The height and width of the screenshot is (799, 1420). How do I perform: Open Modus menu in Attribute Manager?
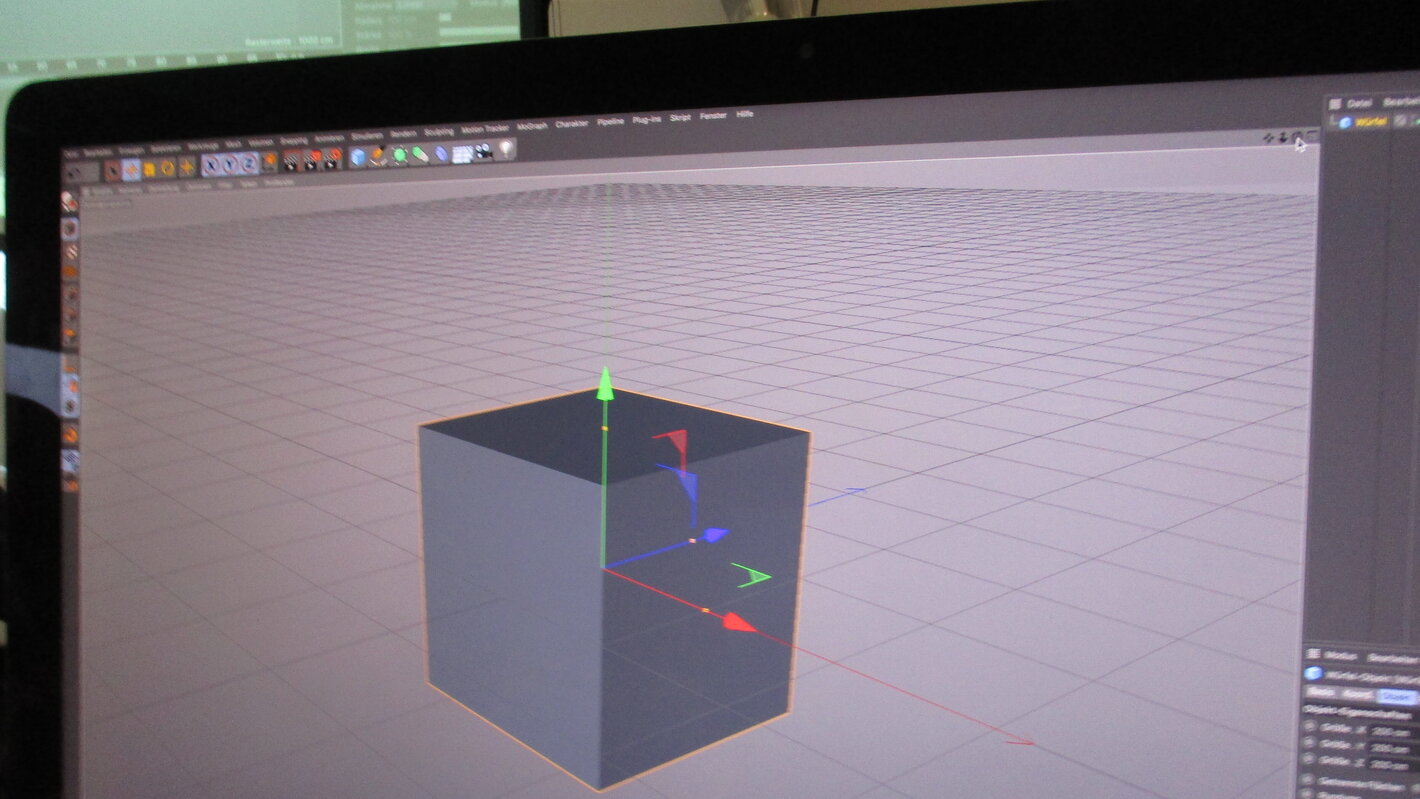[x=1340, y=656]
